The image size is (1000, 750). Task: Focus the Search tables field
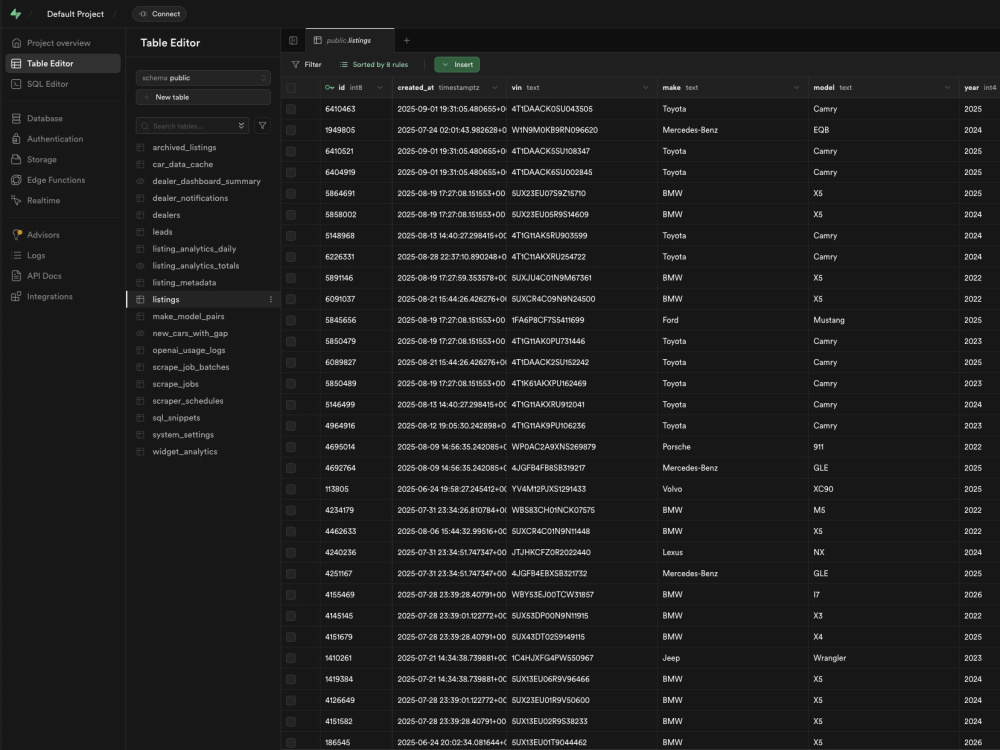point(192,126)
